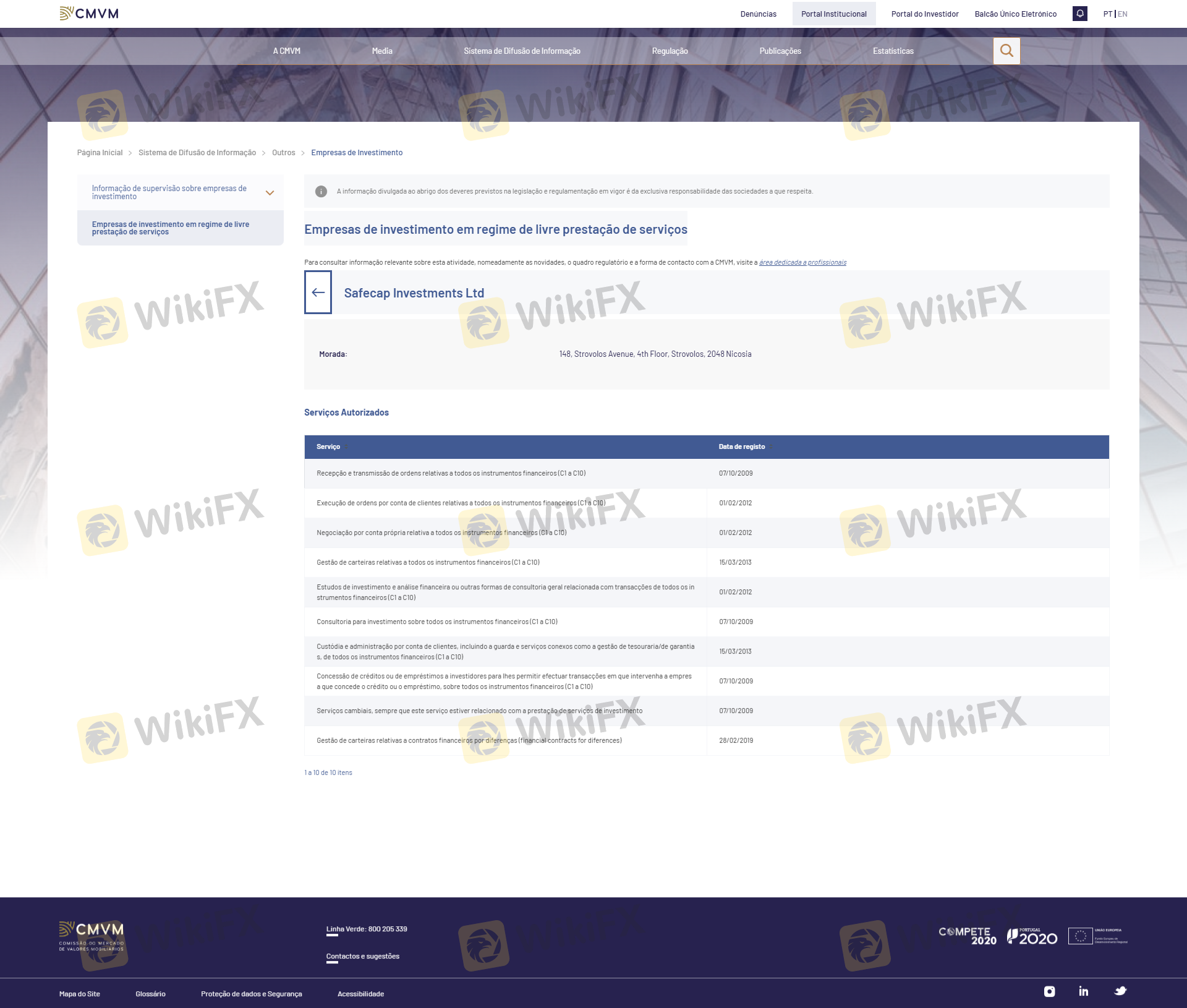Sort table by Serviço column header

328,447
